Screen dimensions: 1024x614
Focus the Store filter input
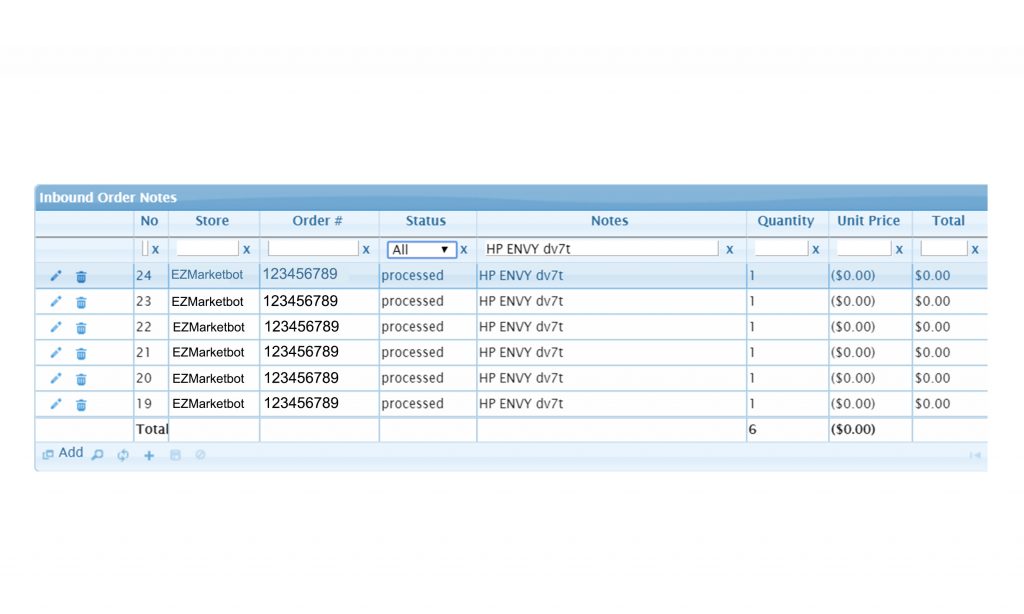pyautogui.click(x=207, y=248)
